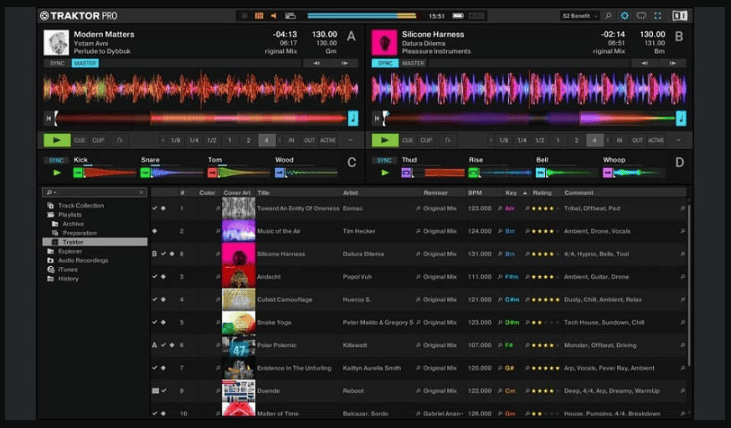Click Deck A skip-to-start icon
The width and height of the screenshot is (731, 428).
[48, 118]
